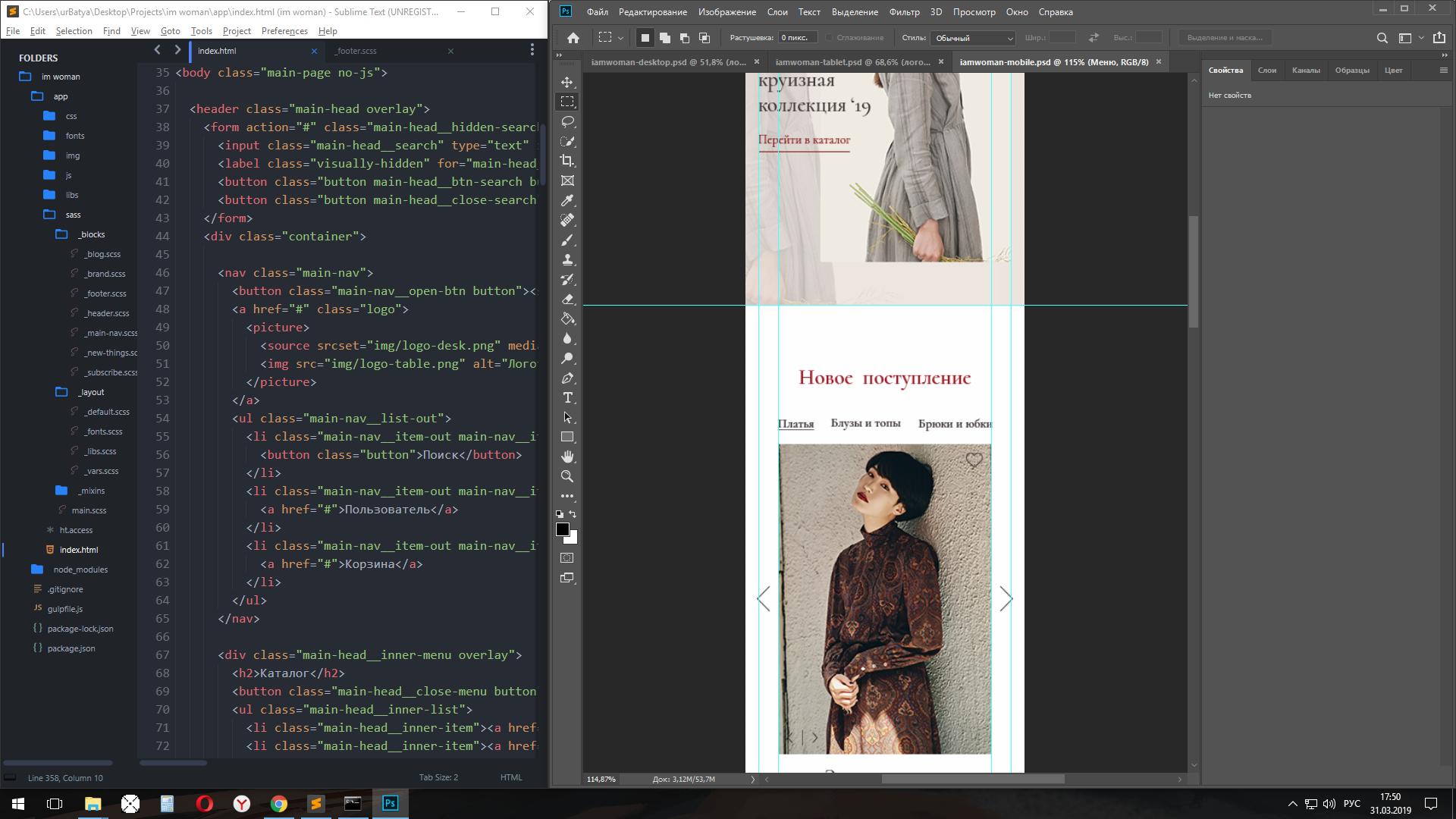1456x819 pixels.
Task: Reset default foreground and background colors
Action: (560, 514)
